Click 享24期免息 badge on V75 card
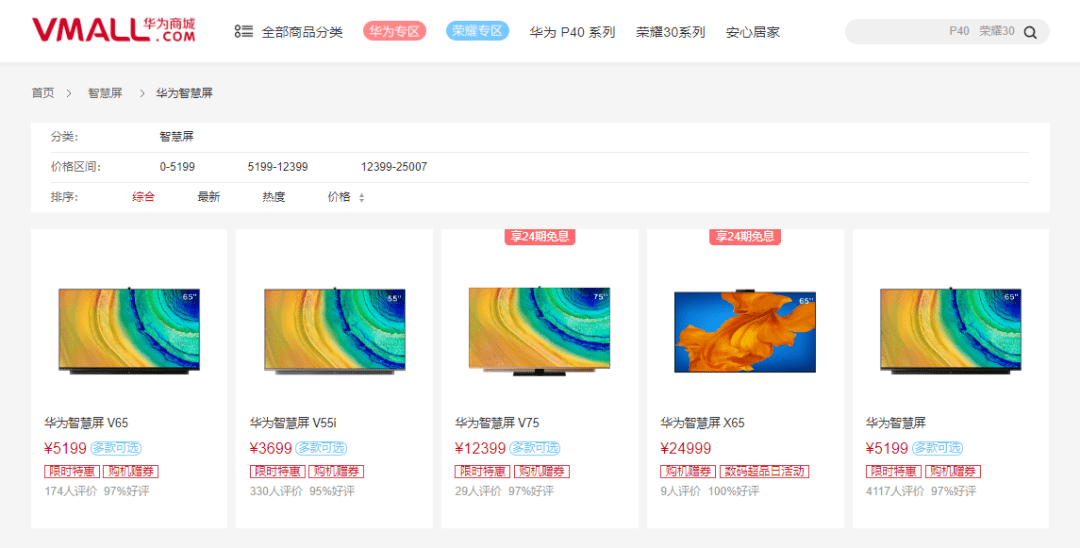The height and width of the screenshot is (548, 1080). click(x=539, y=237)
